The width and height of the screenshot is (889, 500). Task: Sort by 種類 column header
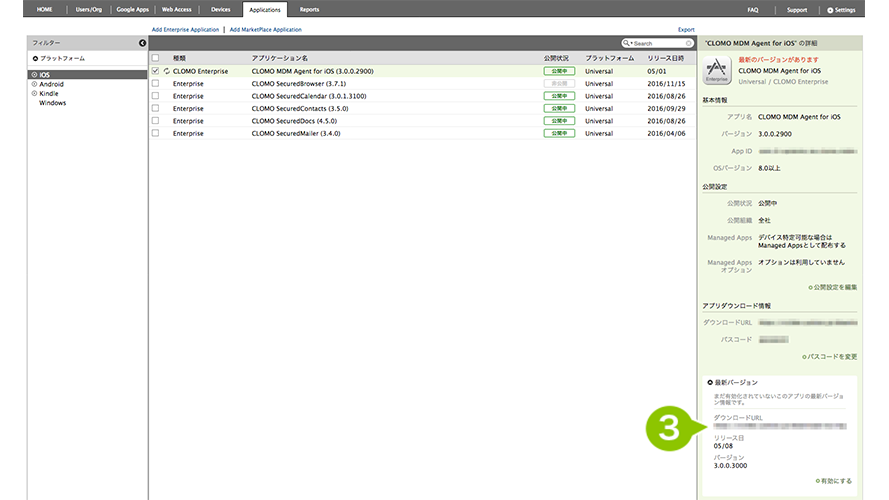179,58
